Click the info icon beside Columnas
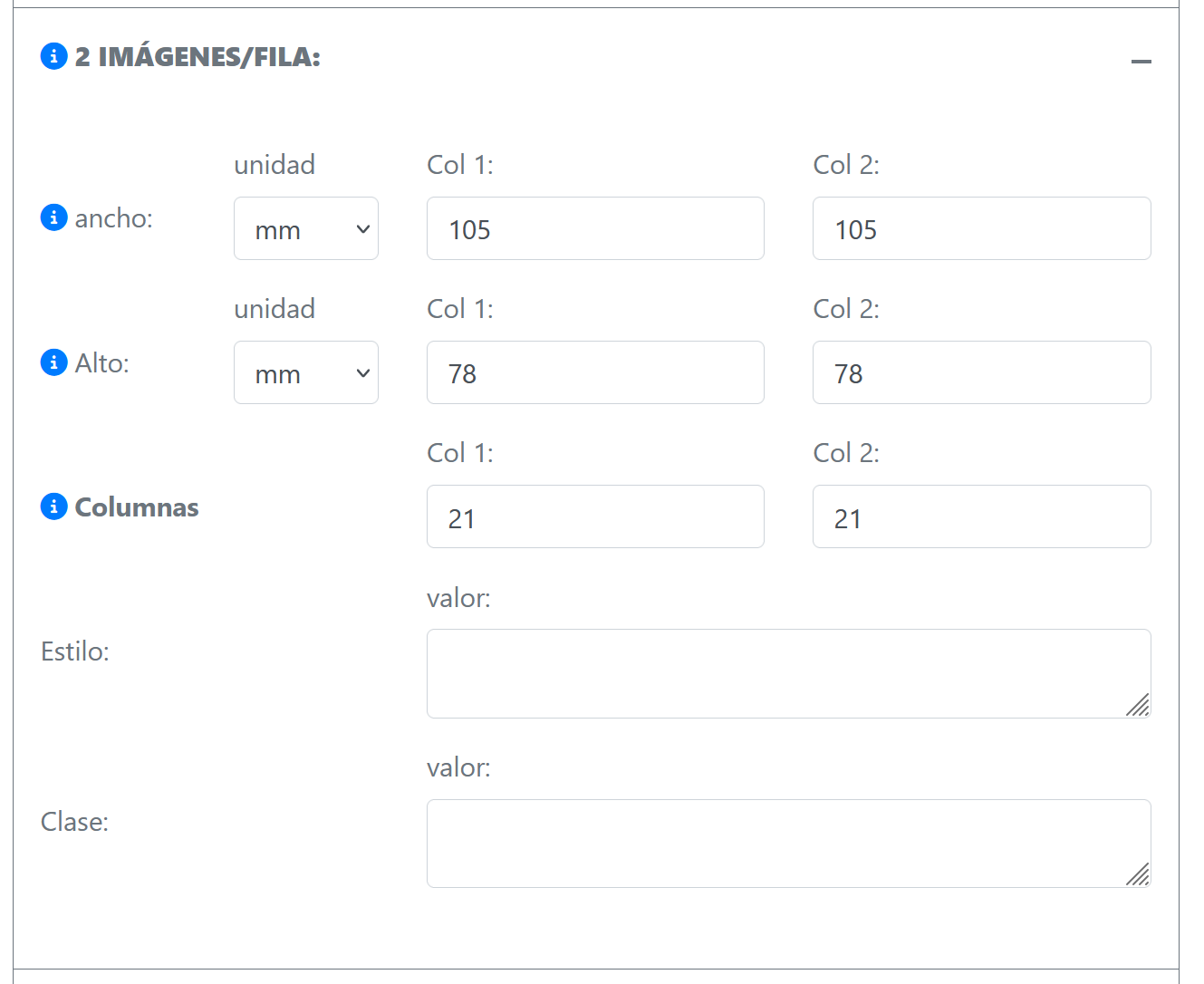1204x984 pixels. click(x=54, y=506)
